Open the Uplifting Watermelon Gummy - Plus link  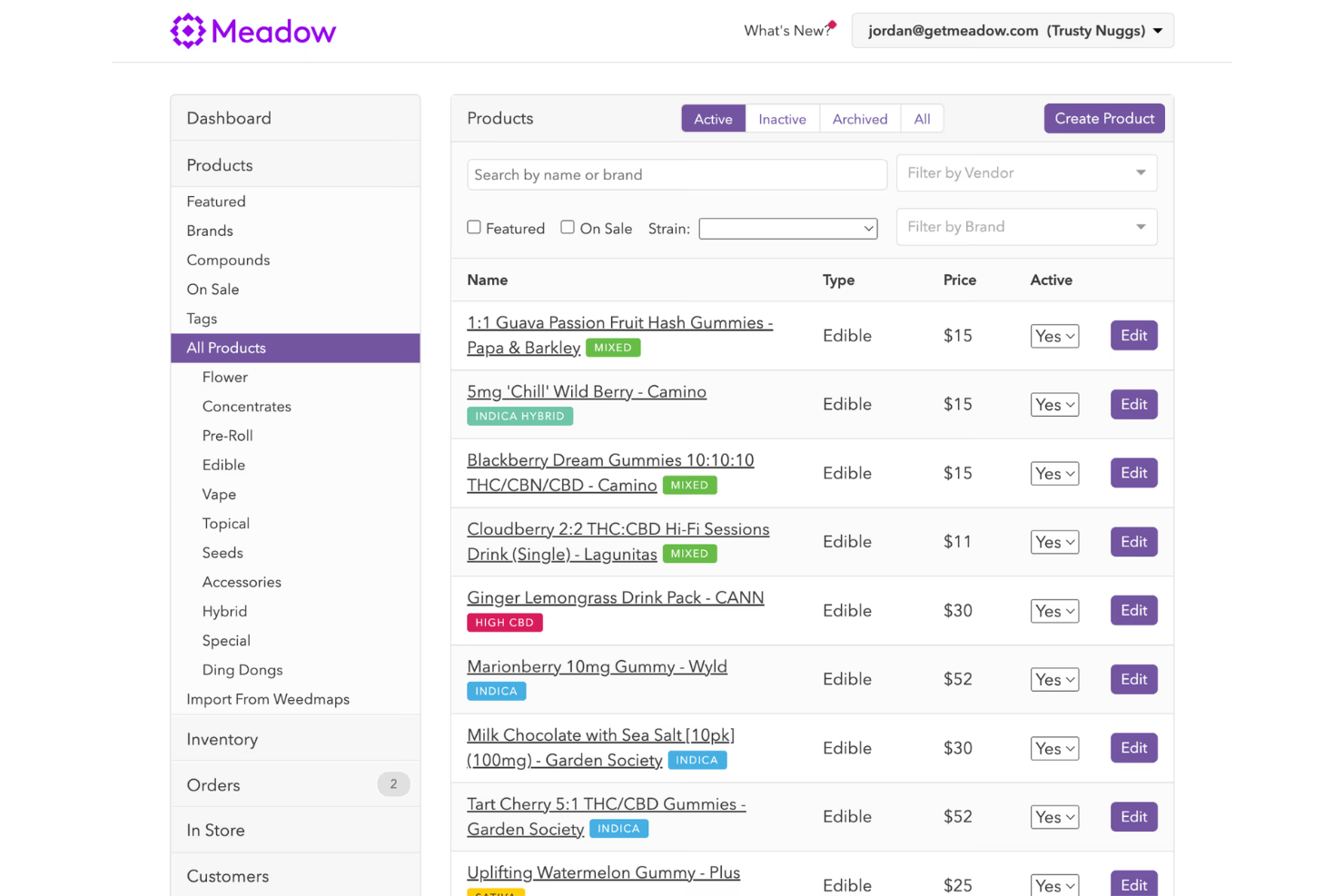click(603, 873)
